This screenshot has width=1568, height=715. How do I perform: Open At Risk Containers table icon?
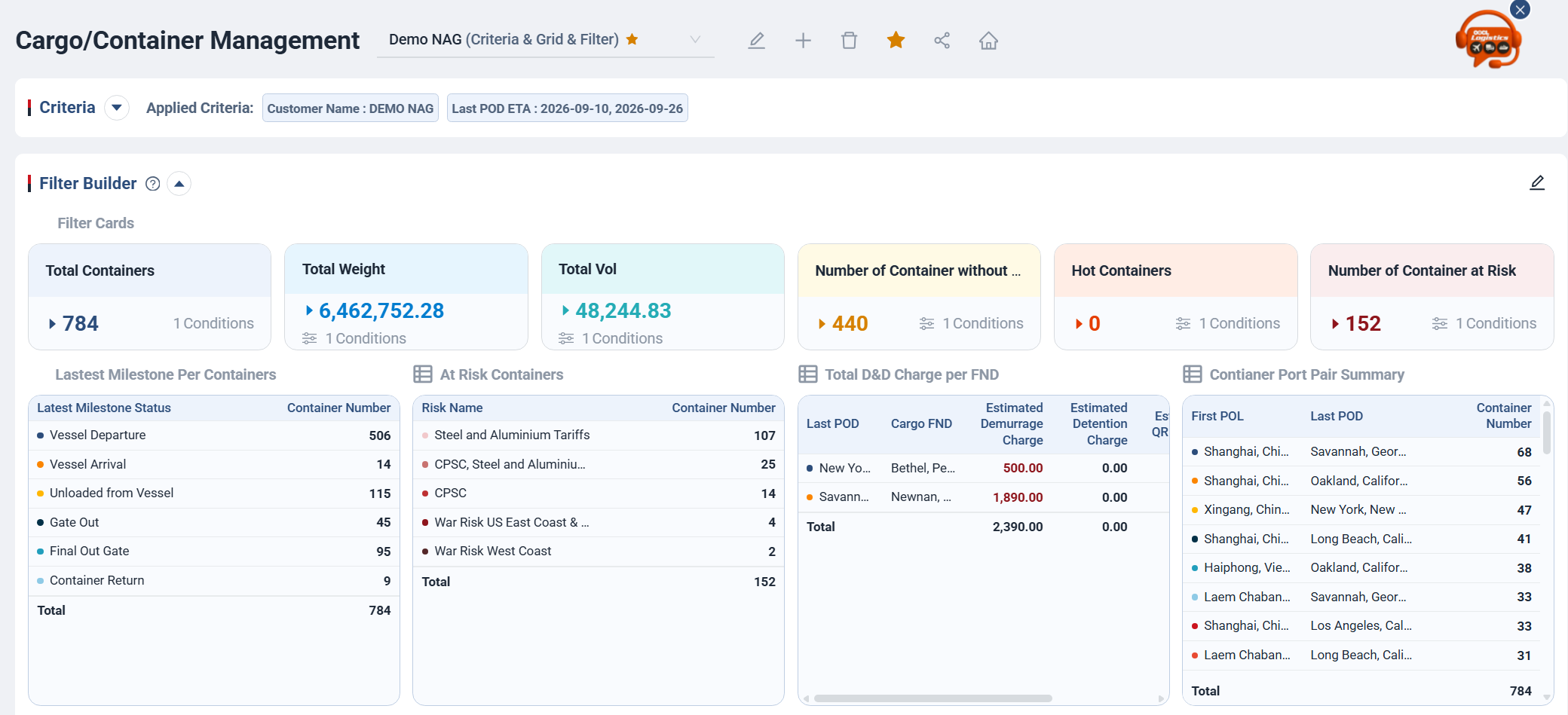(x=423, y=374)
